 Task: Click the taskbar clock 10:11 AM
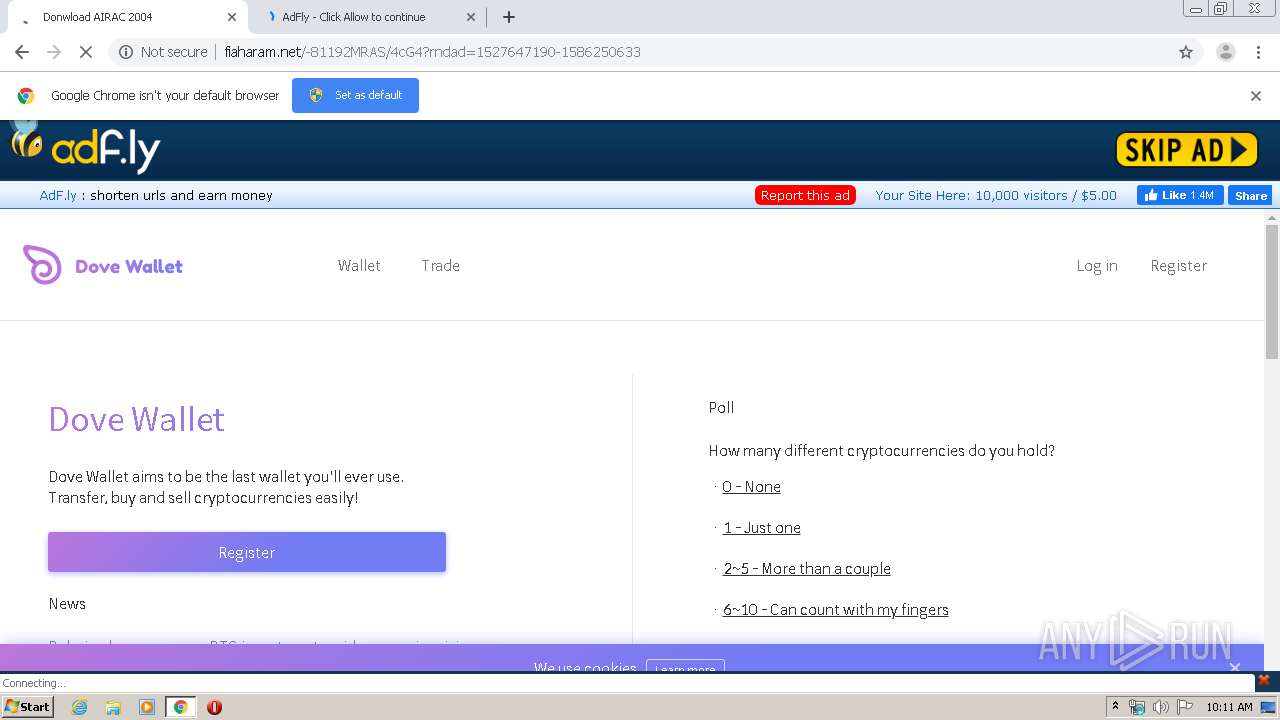point(1229,707)
